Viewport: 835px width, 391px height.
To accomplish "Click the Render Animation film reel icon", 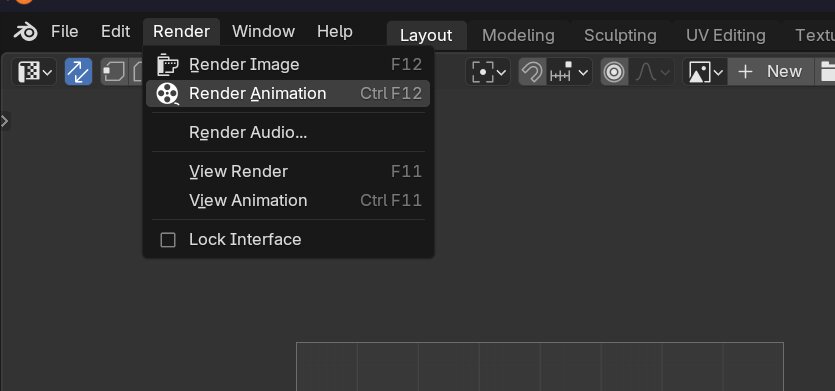I will click(167, 94).
